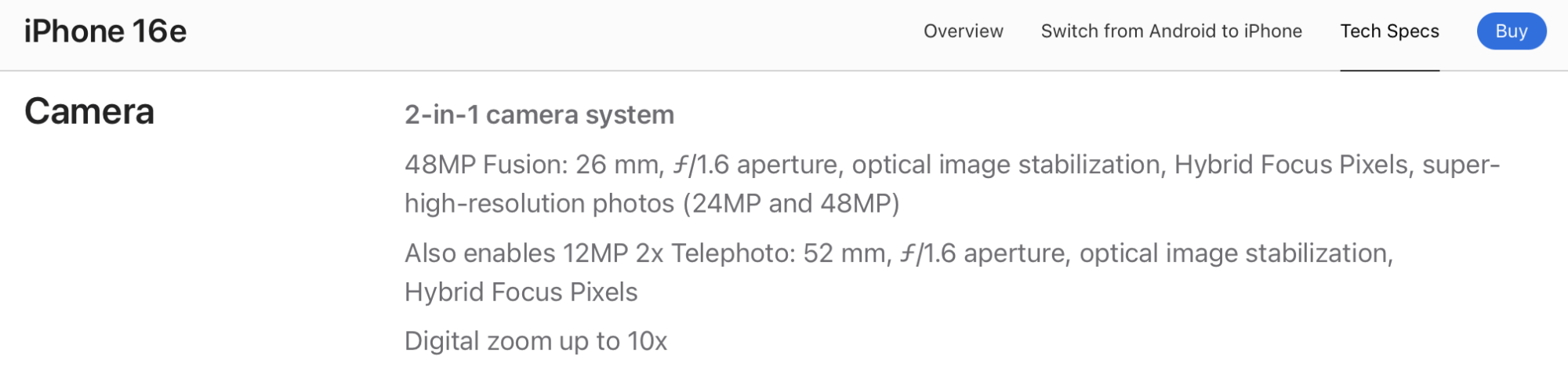Click ƒ/1.6 aperture in the 48MP Fusion line

[755, 165]
